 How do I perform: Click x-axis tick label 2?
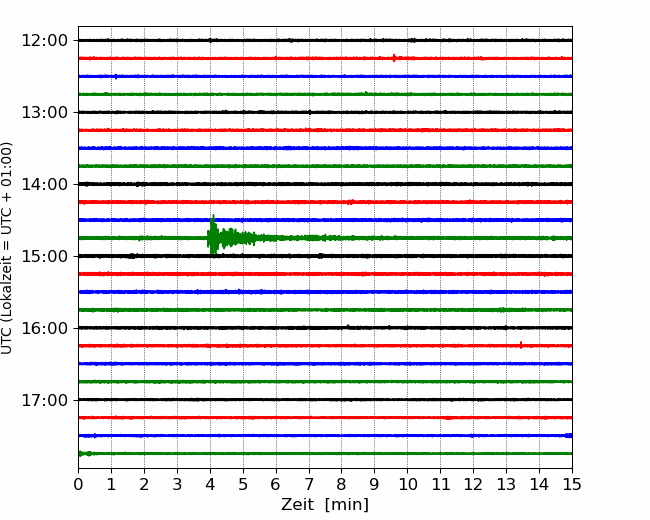[x=144, y=484]
